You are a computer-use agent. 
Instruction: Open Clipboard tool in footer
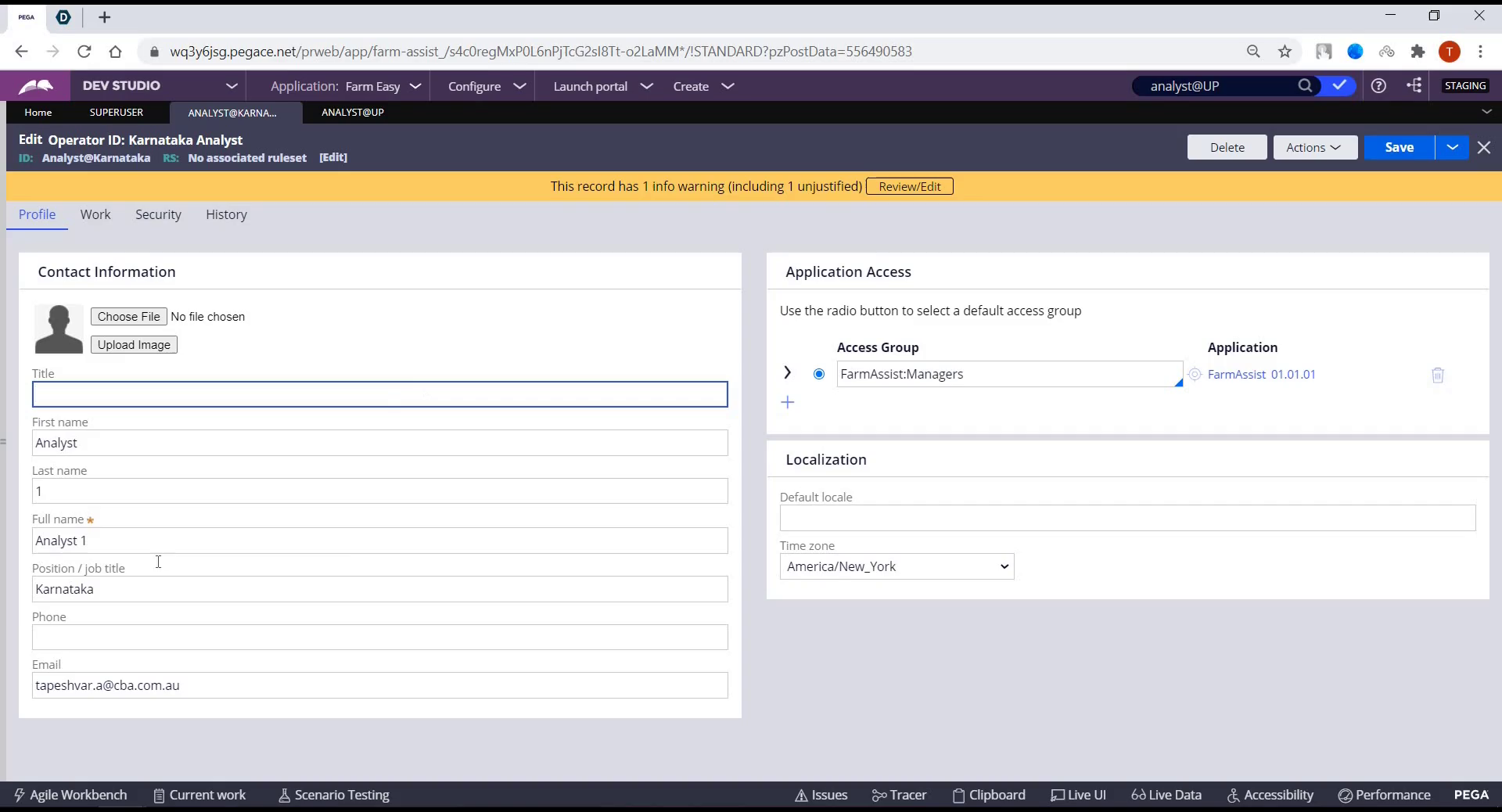pos(989,795)
